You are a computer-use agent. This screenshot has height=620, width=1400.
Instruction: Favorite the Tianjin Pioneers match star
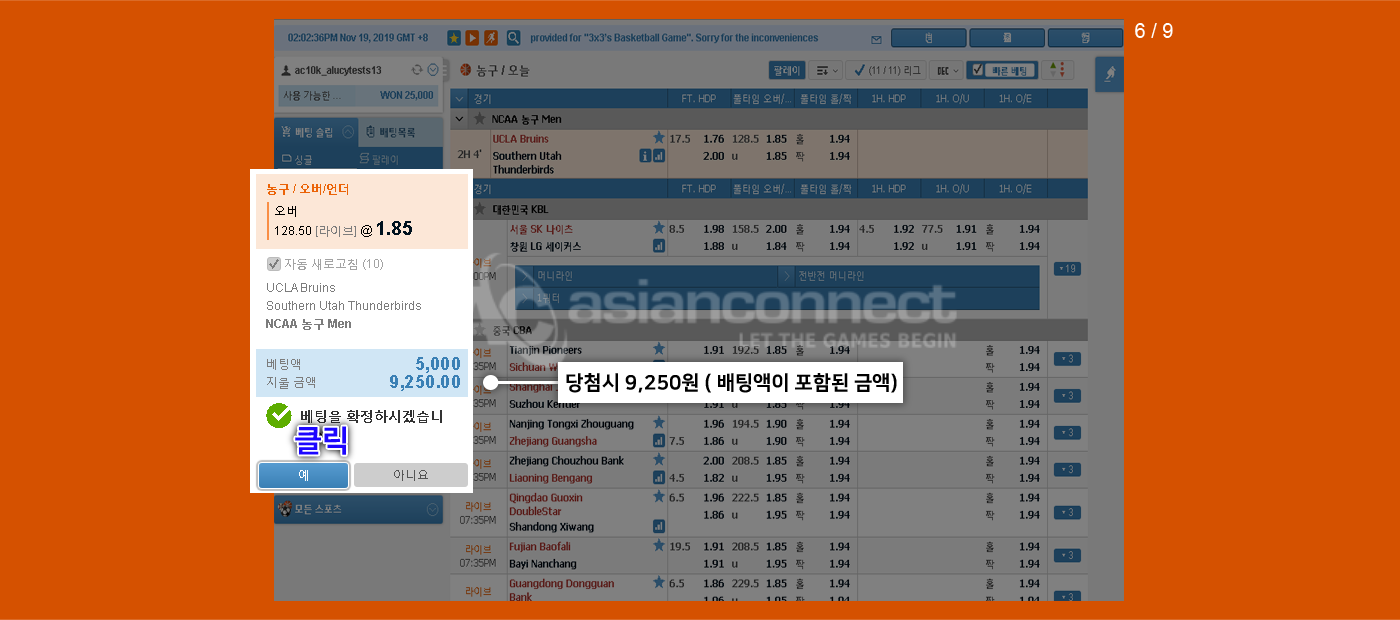click(659, 349)
